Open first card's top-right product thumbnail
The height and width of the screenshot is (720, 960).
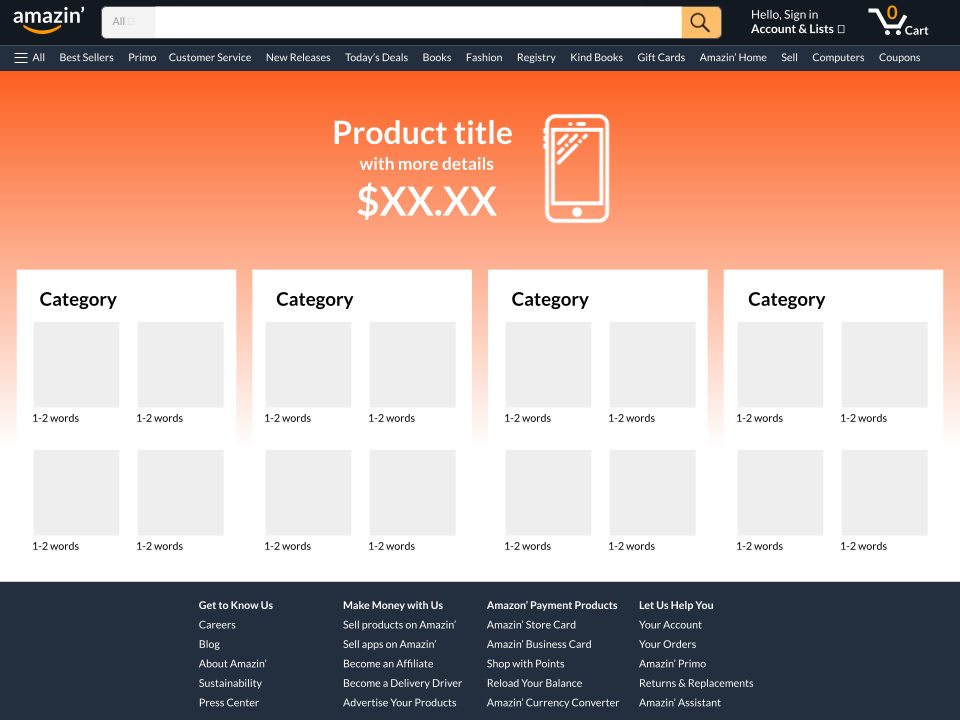(181, 365)
